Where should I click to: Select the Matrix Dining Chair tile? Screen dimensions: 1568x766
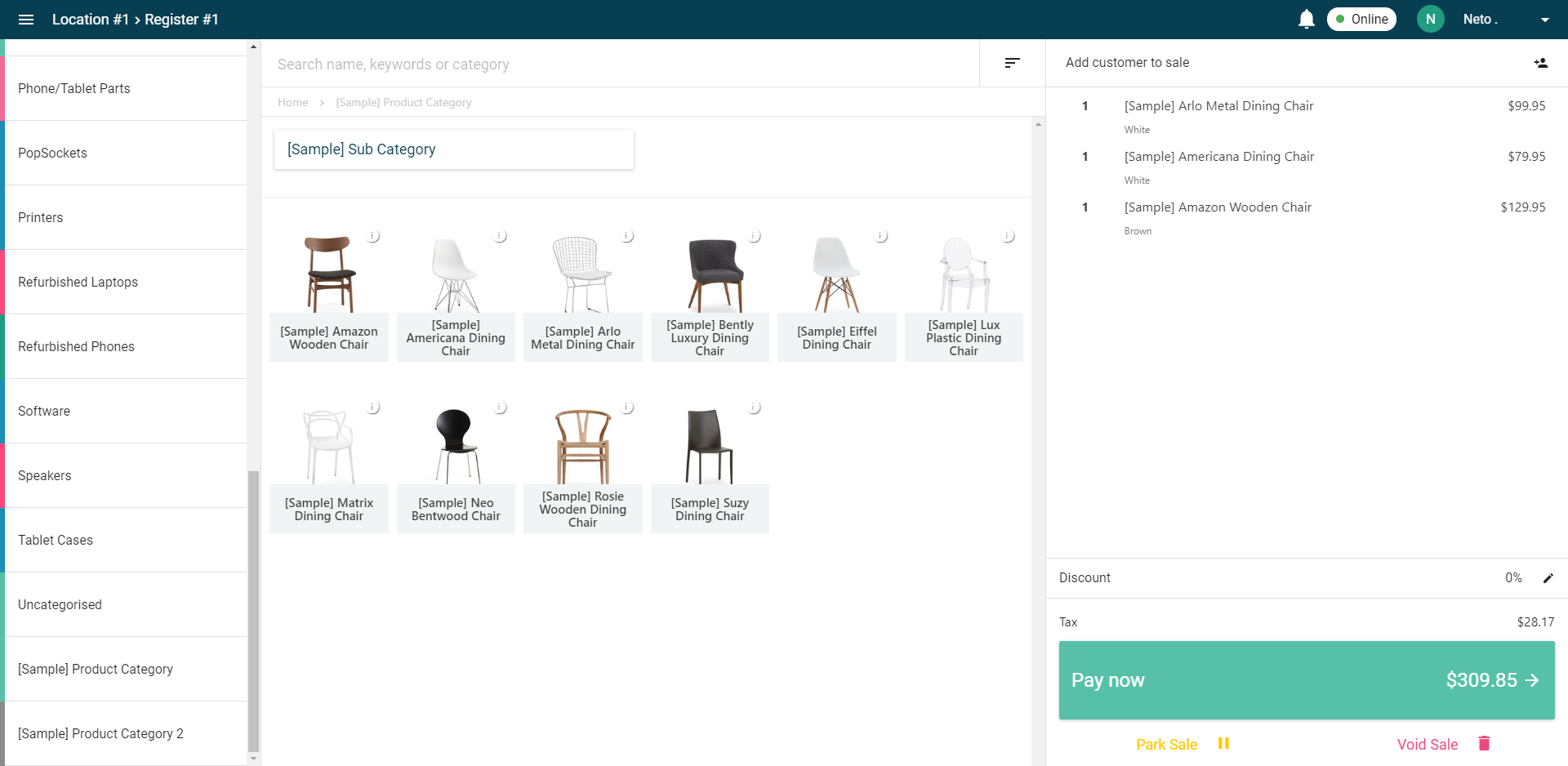coord(329,465)
